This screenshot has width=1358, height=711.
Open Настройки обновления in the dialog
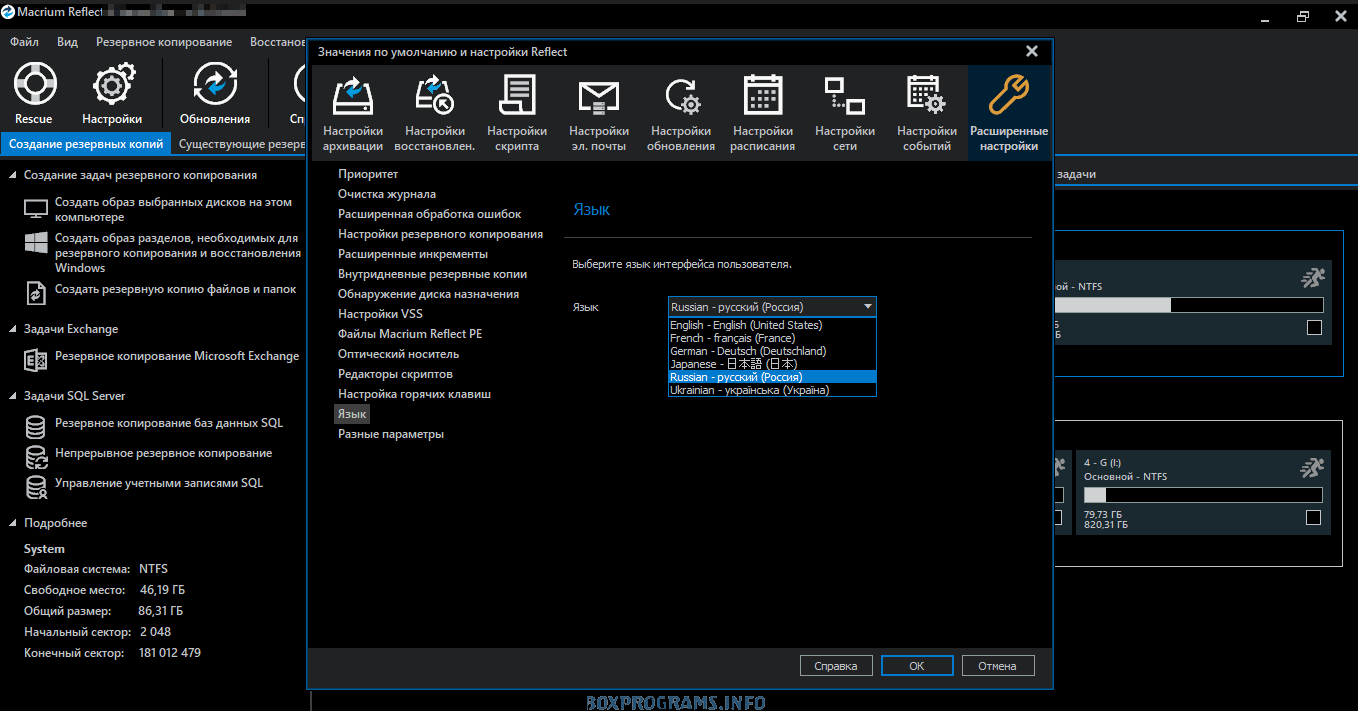point(681,114)
